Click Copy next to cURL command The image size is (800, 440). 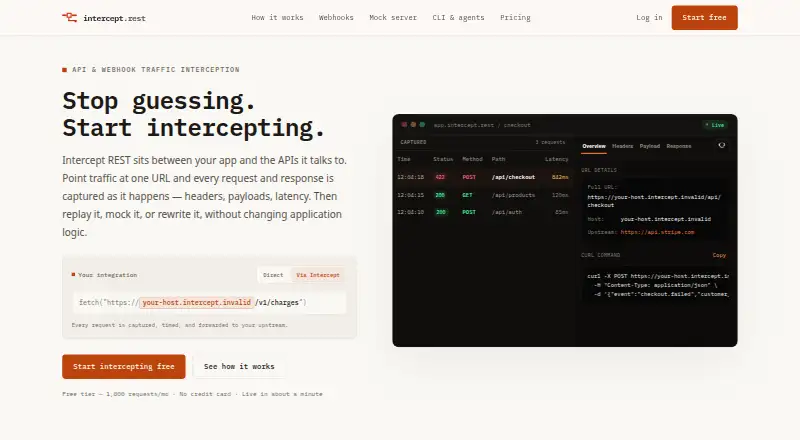click(x=719, y=255)
